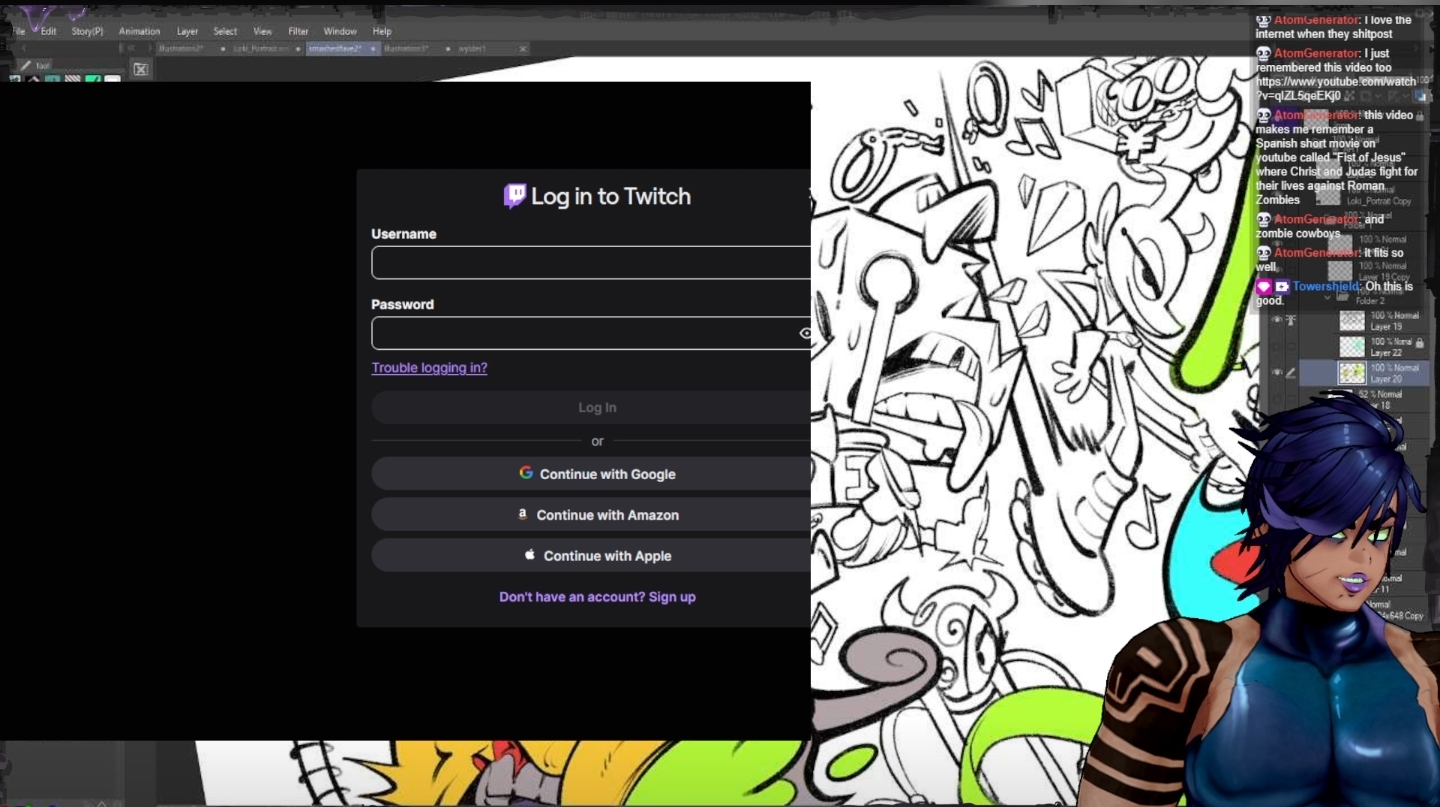Continue with Apple sign-in
The height and width of the screenshot is (807, 1440).
pyautogui.click(x=591, y=556)
